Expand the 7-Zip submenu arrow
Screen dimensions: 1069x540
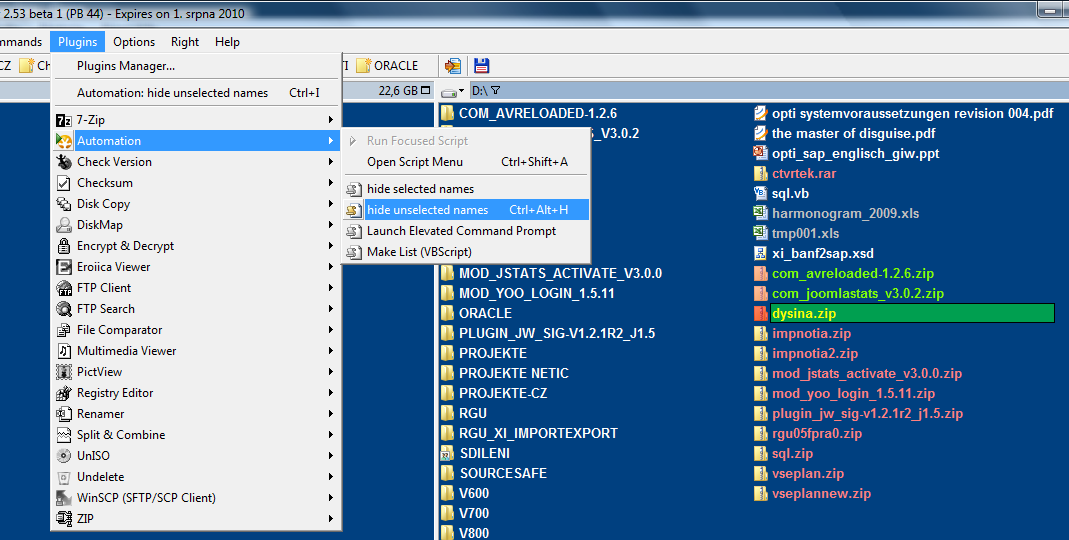point(331,120)
